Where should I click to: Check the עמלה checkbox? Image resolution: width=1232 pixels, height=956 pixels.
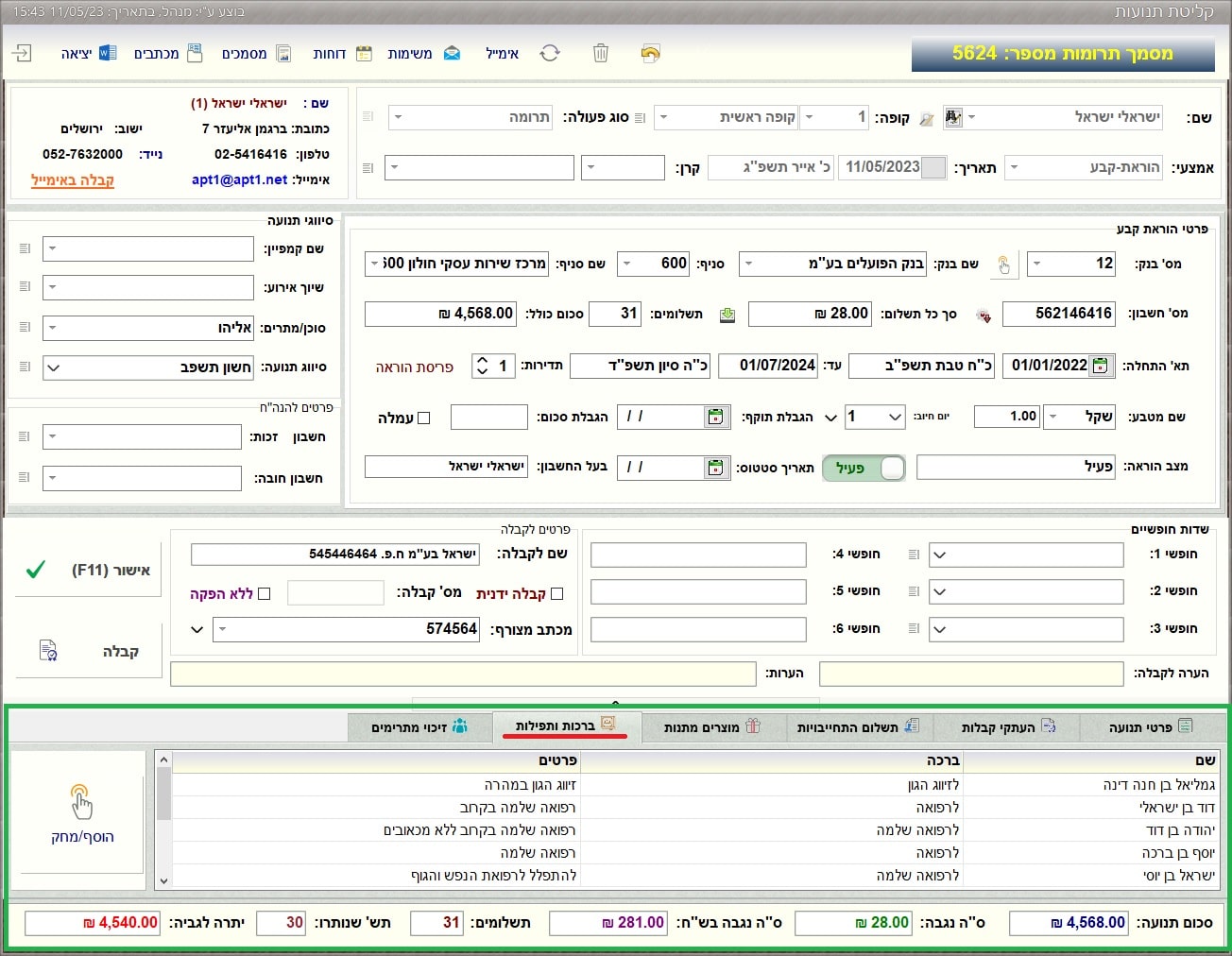[x=423, y=418]
